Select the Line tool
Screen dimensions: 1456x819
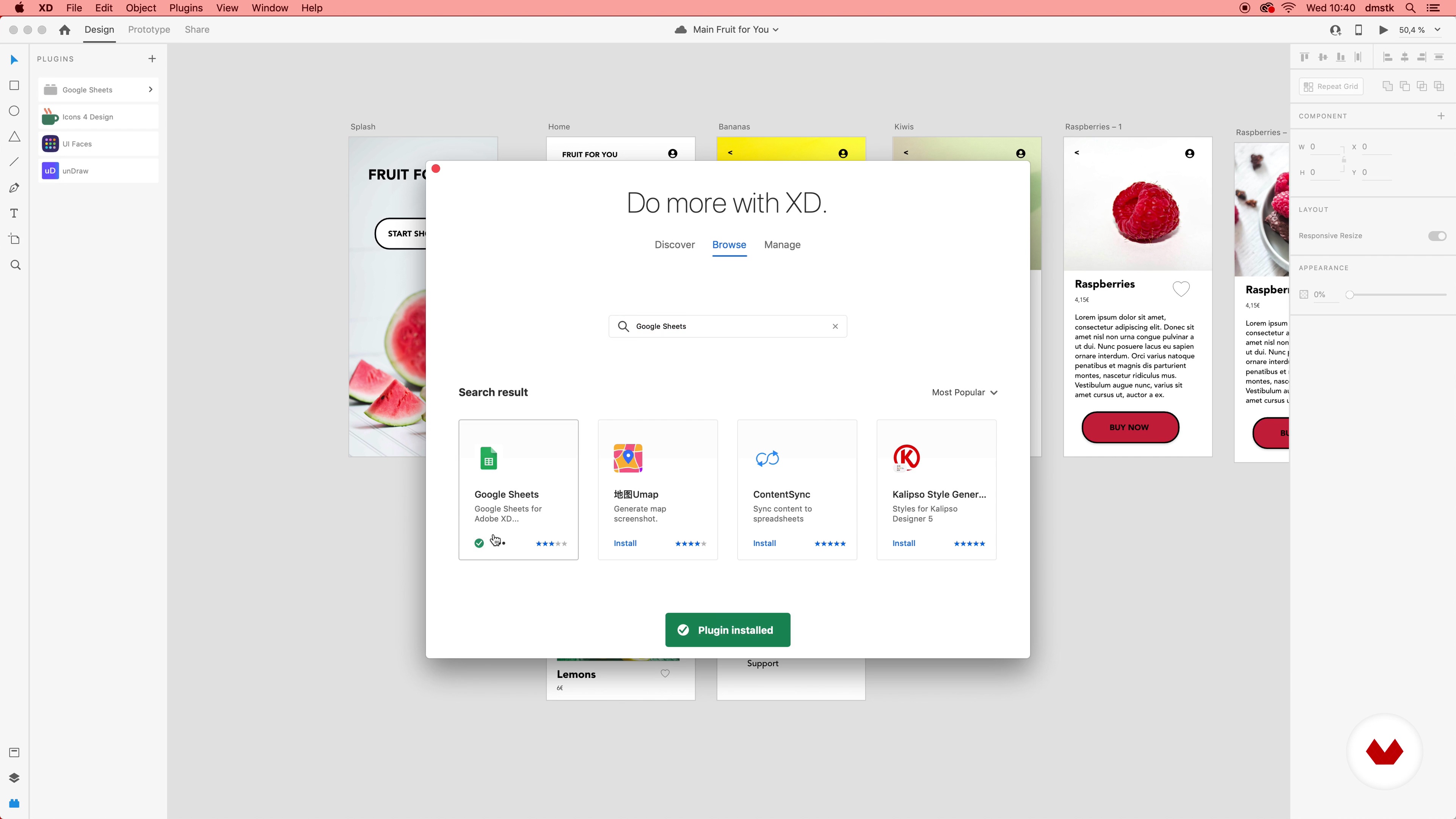[14, 162]
